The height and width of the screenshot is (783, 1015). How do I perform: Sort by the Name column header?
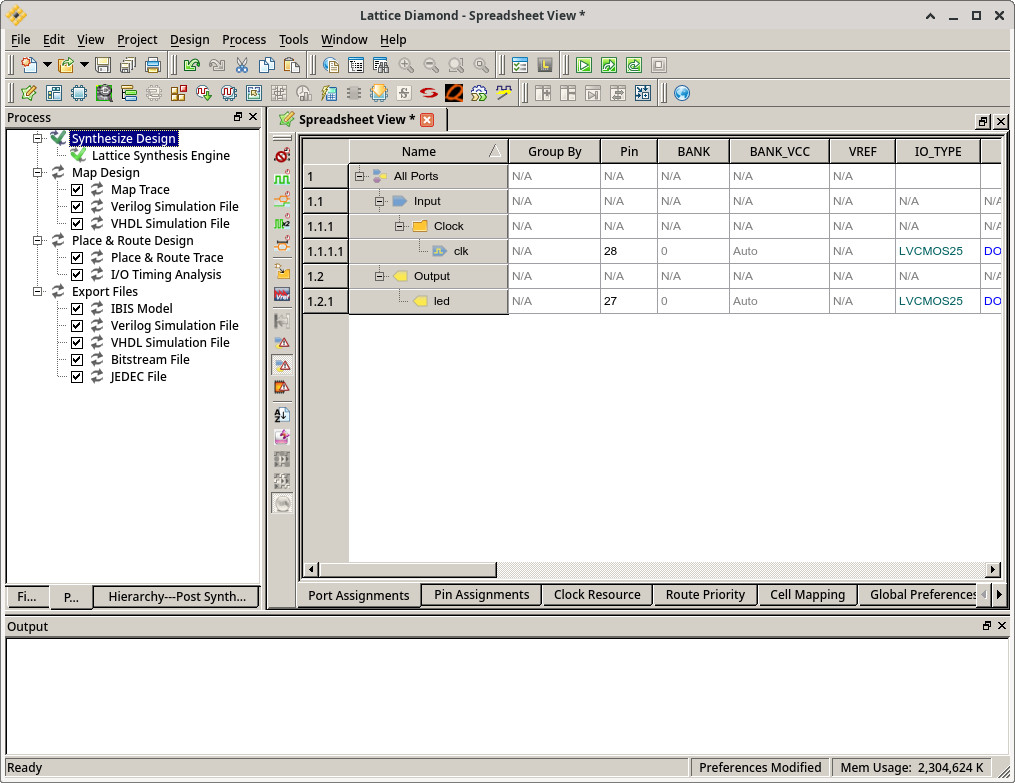429,151
